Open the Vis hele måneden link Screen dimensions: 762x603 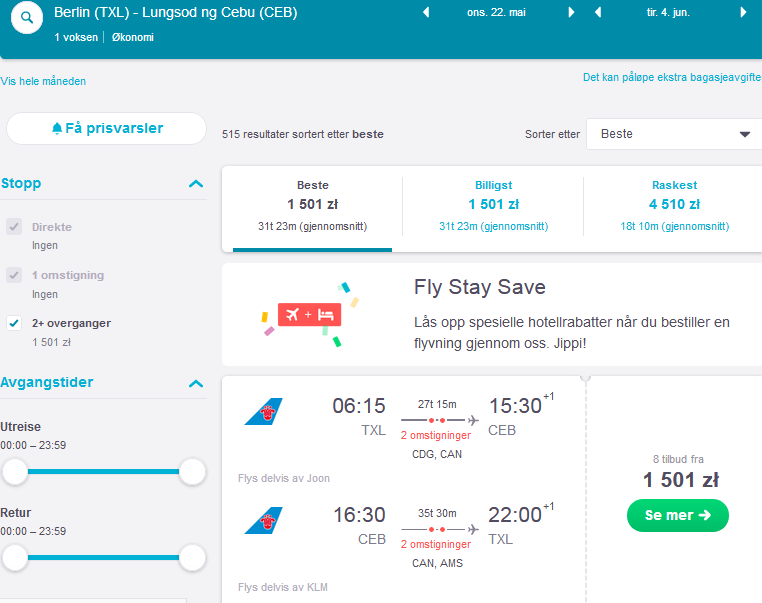point(43,81)
